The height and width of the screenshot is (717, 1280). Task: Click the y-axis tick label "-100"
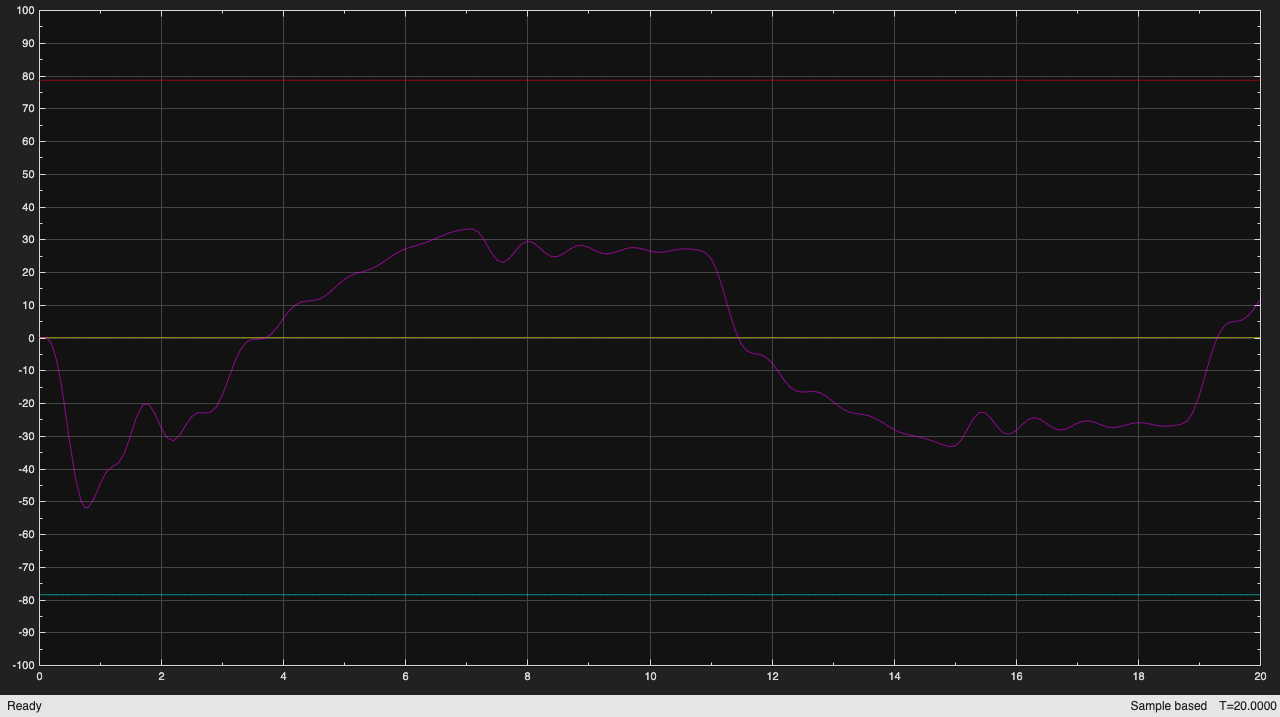(x=22, y=665)
